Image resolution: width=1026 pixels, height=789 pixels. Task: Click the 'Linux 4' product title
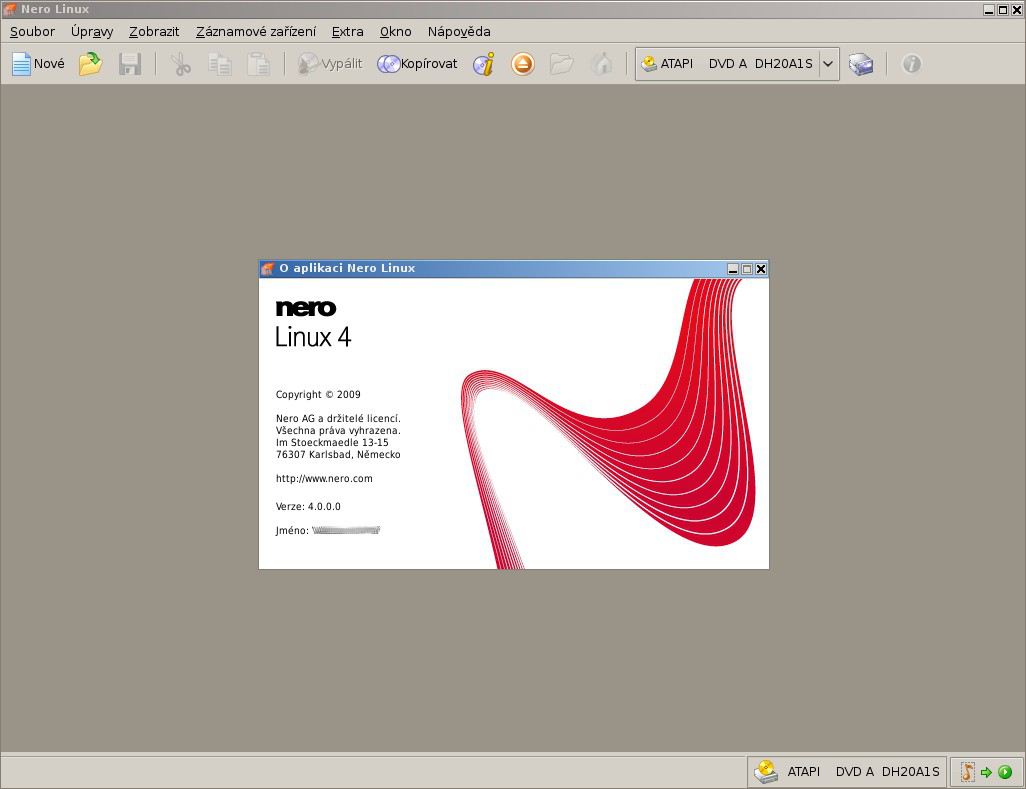coord(313,337)
